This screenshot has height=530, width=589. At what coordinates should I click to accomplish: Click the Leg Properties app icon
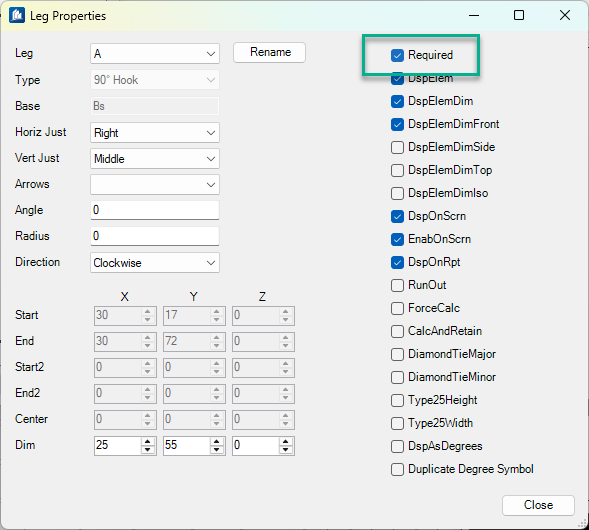[x=17, y=16]
